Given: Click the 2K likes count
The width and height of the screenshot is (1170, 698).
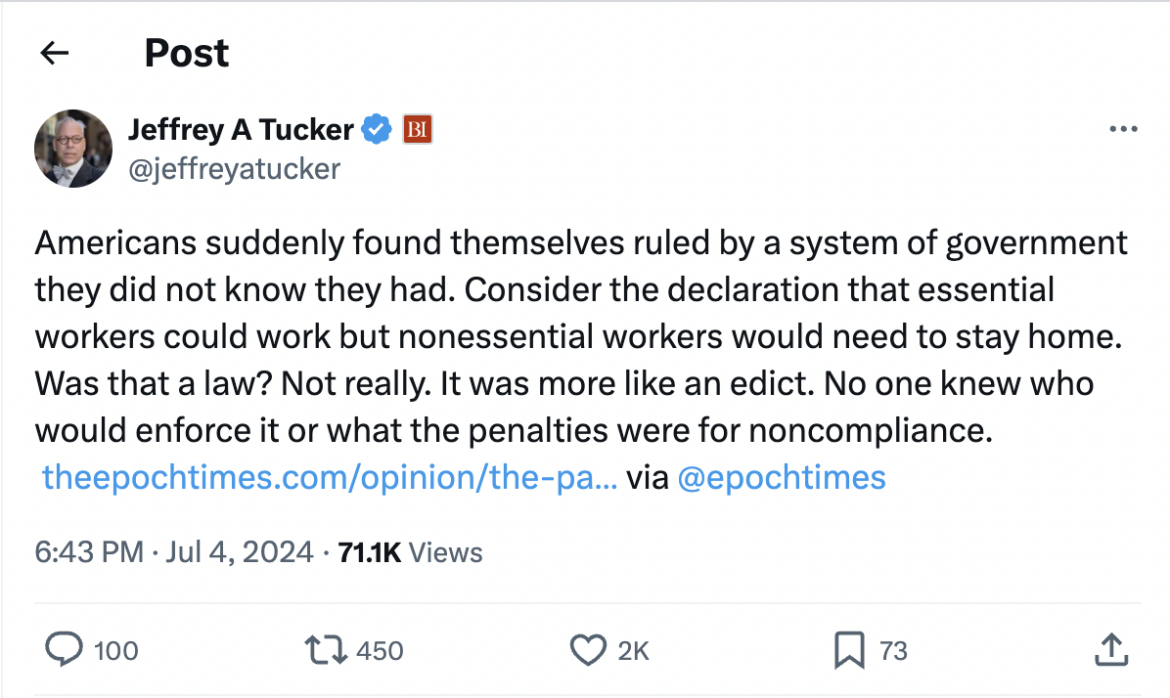Looking at the screenshot, I should click(633, 652).
